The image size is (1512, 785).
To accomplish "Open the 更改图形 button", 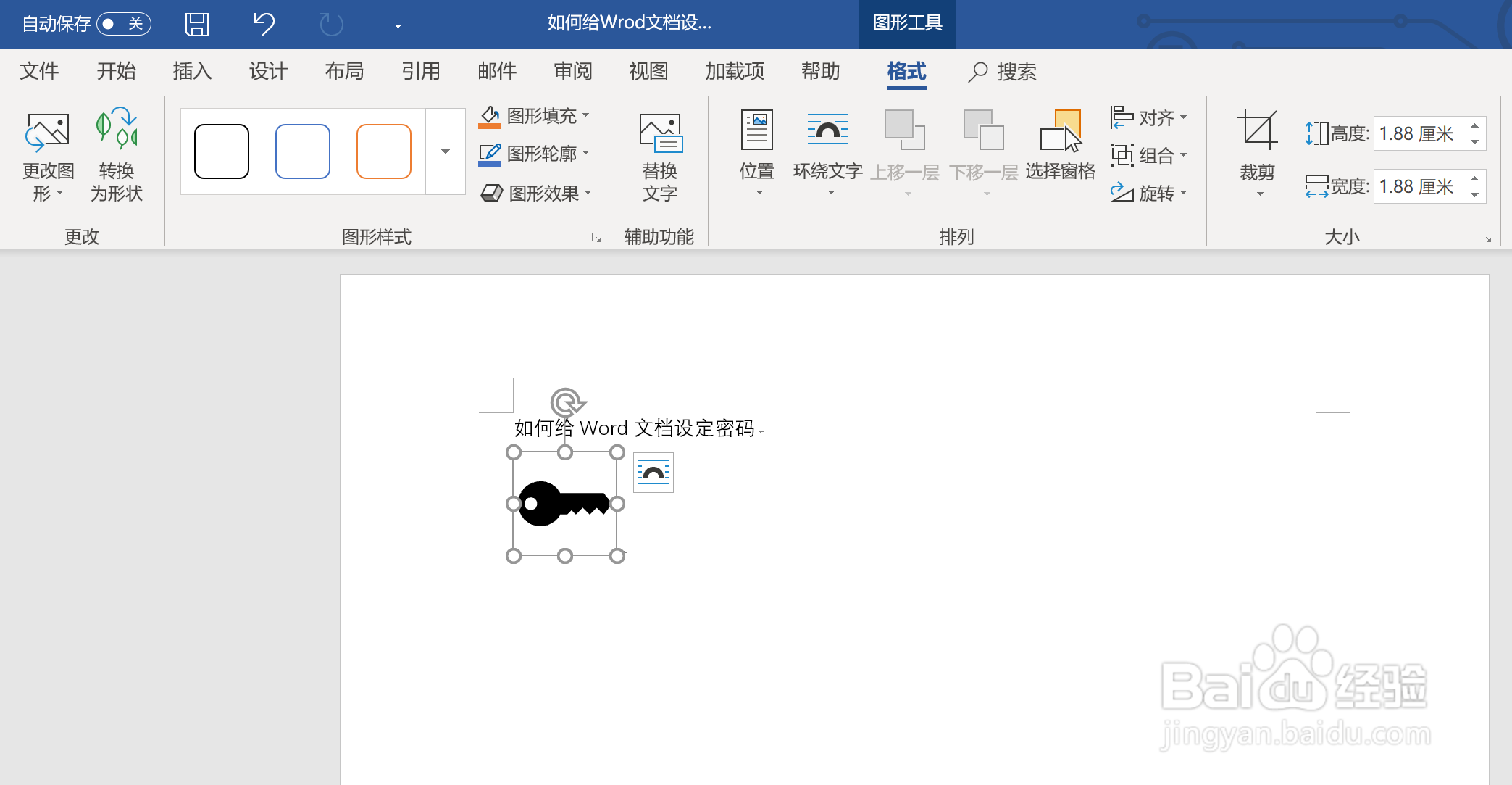I will (x=48, y=157).
